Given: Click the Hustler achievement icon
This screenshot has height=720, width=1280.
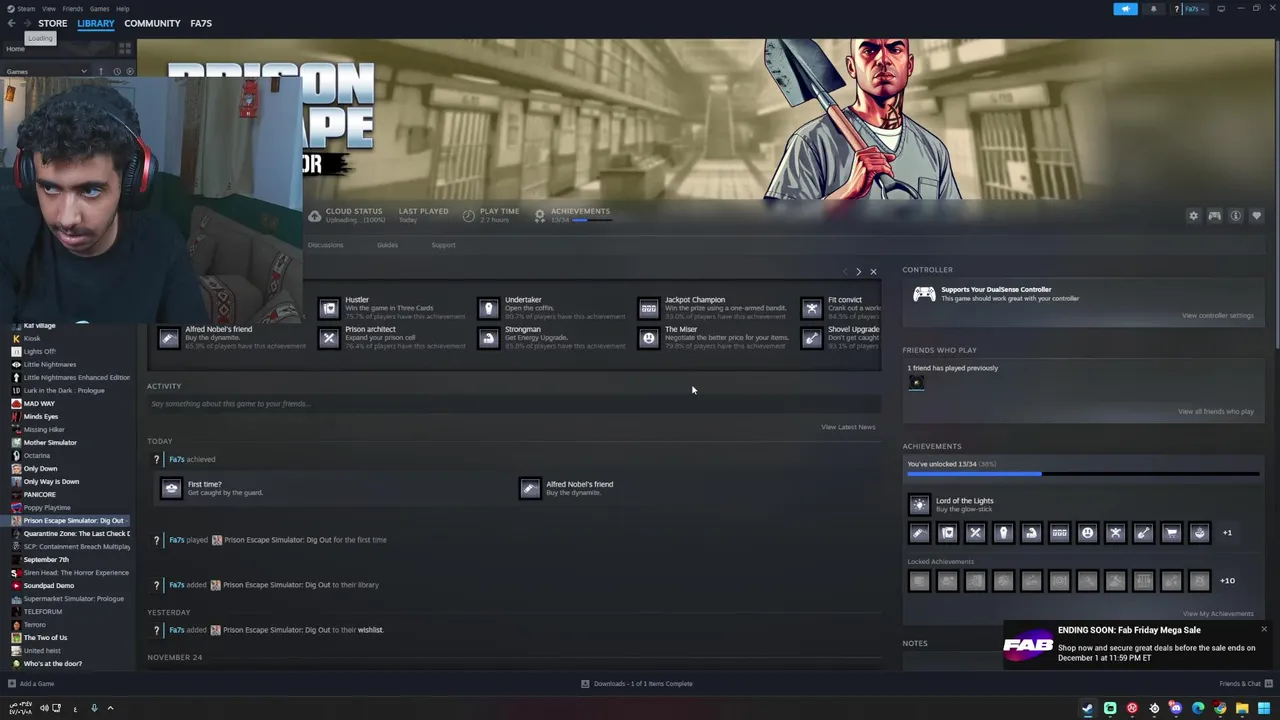Looking at the screenshot, I should (328, 309).
